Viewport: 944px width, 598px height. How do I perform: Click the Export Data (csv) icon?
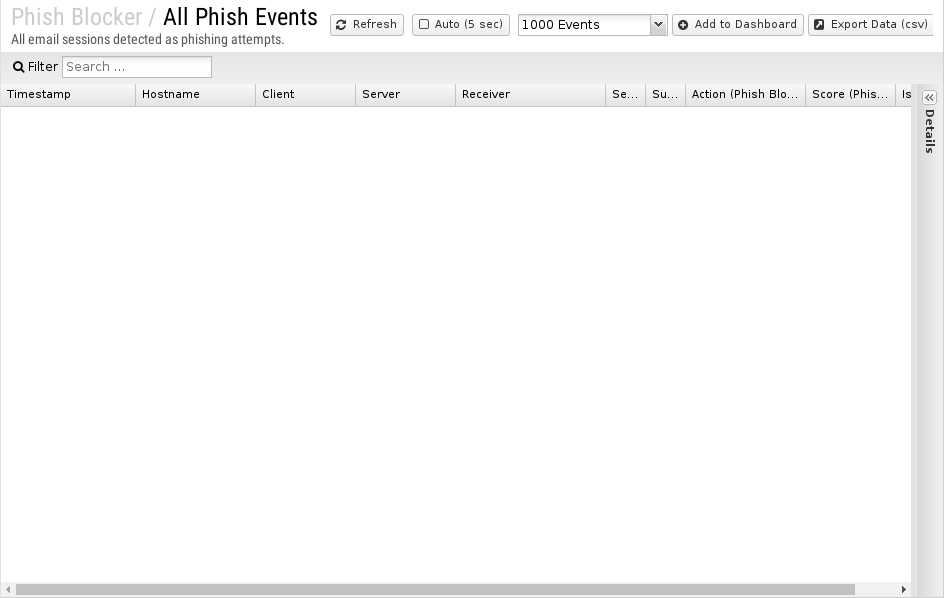pyautogui.click(x=819, y=25)
